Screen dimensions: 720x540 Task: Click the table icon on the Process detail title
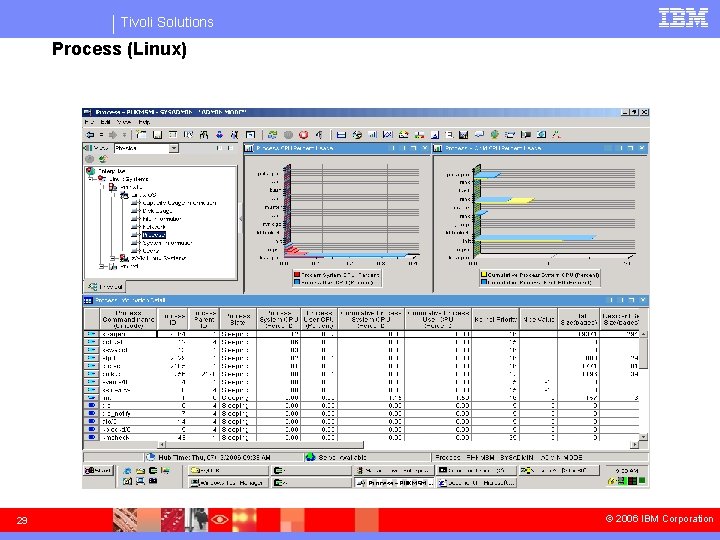[x=88, y=300]
